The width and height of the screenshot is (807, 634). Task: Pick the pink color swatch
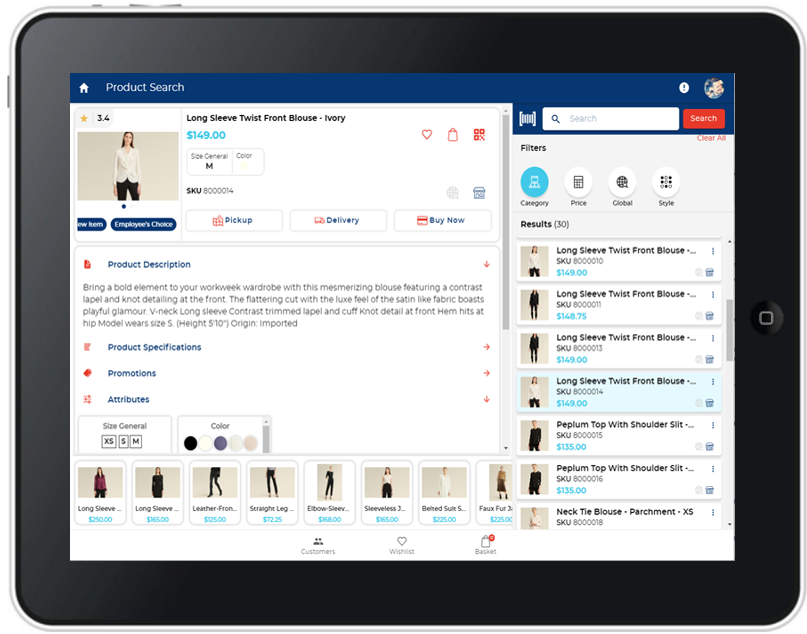click(251, 443)
